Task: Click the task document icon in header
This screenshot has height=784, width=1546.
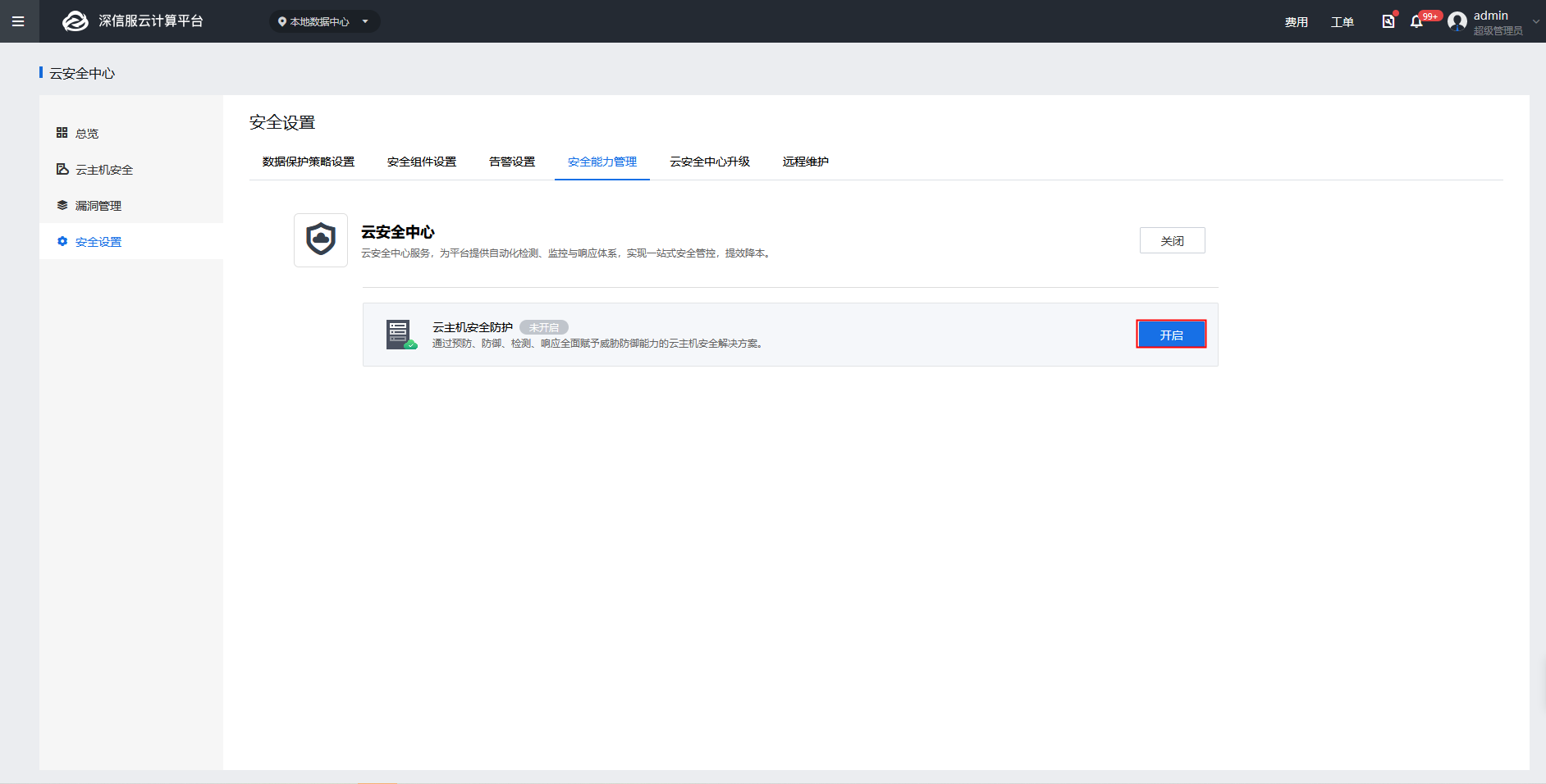Action: (x=1388, y=21)
